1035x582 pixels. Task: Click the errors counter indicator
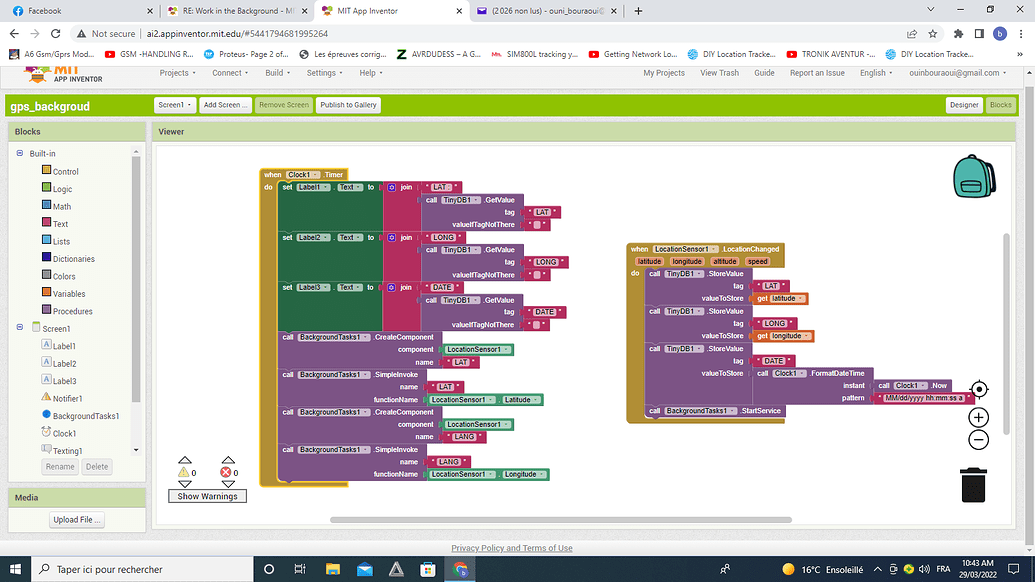coord(228,470)
